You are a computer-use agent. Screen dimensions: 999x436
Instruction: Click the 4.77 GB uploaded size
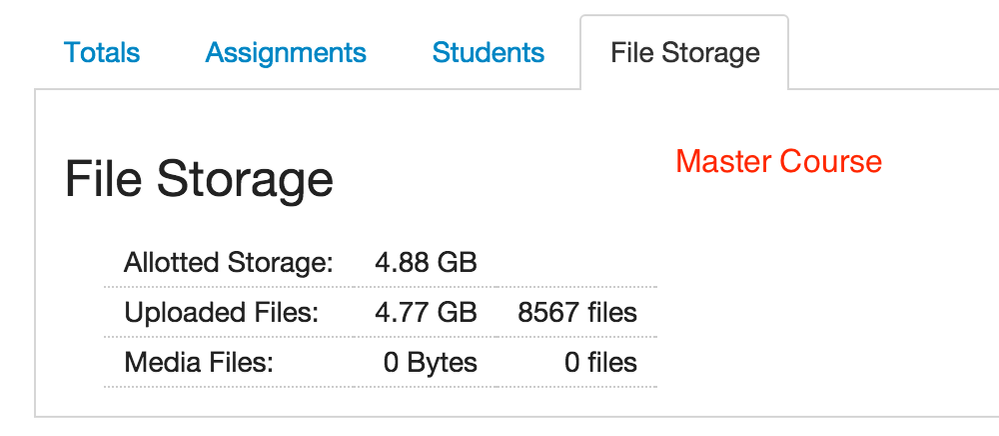click(426, 313)
